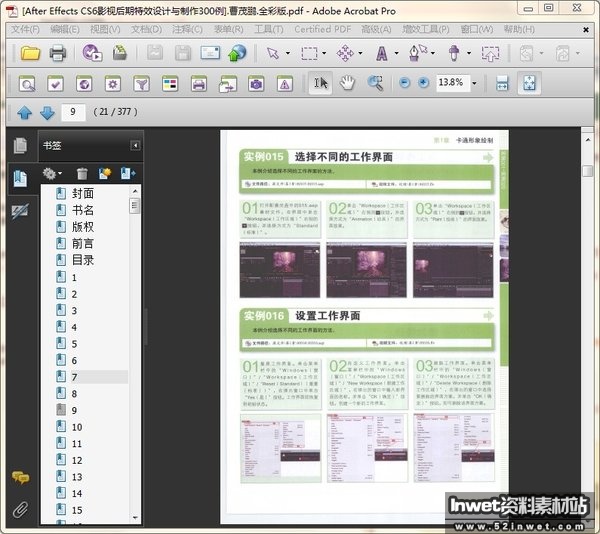The width and height of the screenshot is (600, 534).
Task: Open the 帮助(H) menu
Action: click(519, 29)
